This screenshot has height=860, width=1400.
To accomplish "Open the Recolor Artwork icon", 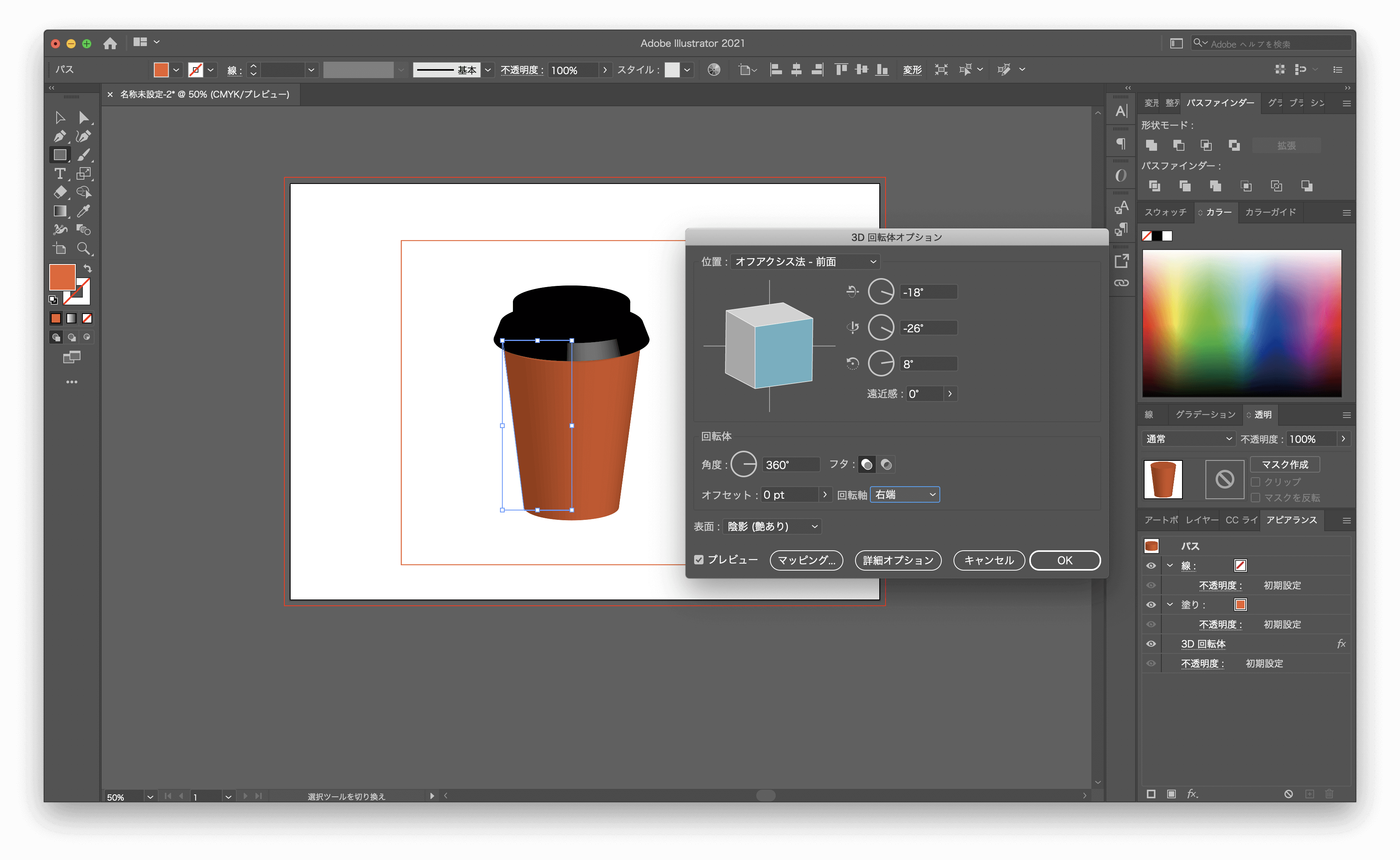I will (x=713, y=70).
